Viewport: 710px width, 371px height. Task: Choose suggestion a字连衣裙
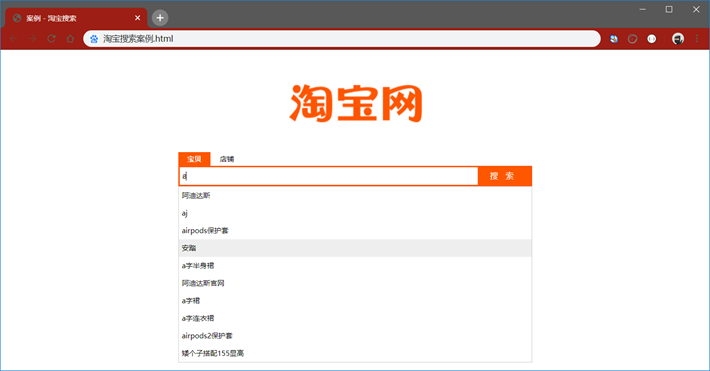coord(355,318)
